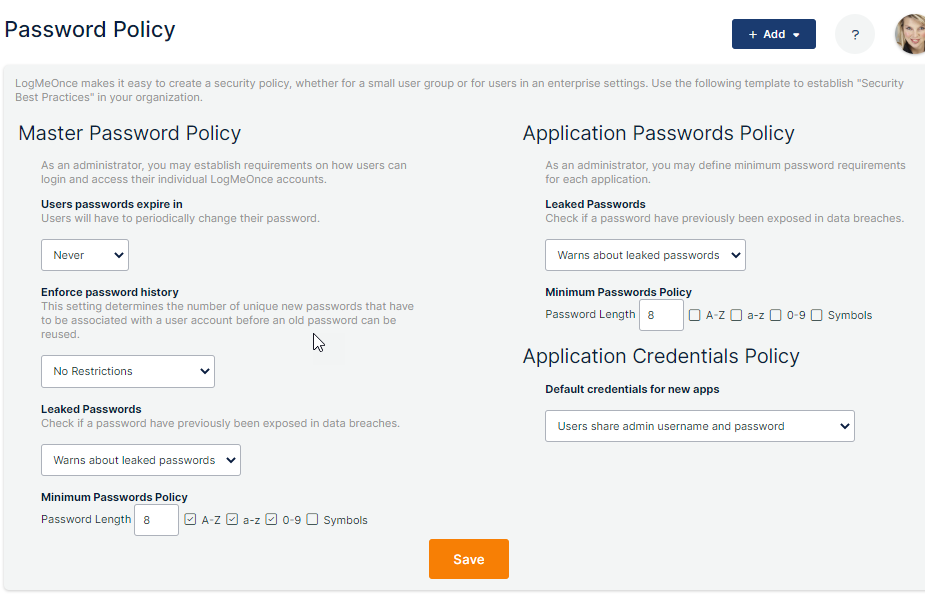This screenshot has width=925, height=598.
Task: Expand the No Restrictions password history dropdown
Action: (128, 372)
